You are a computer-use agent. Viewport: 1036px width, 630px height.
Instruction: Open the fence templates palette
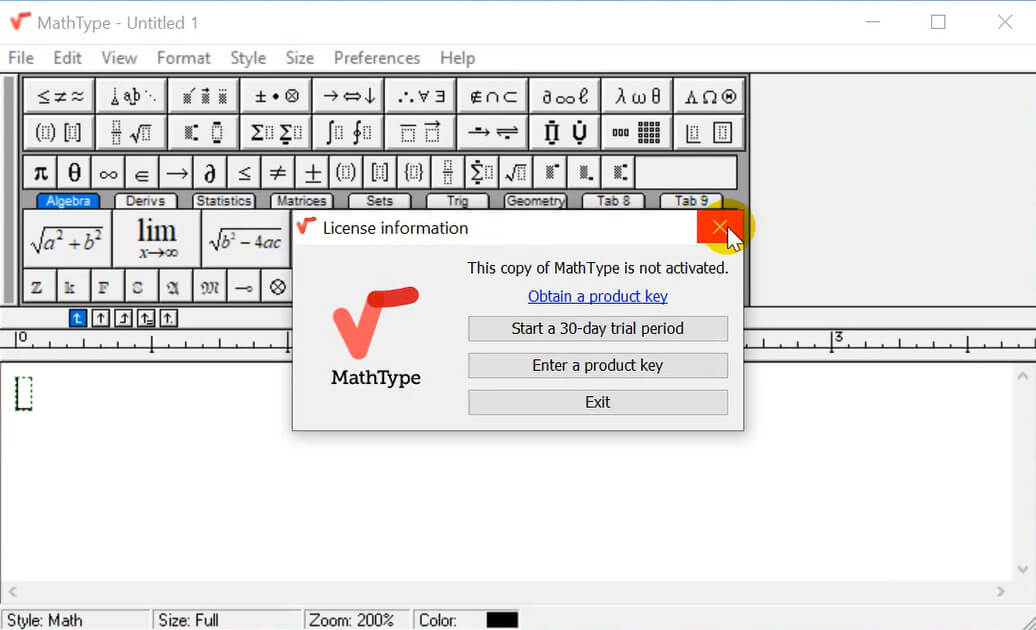(x=59, y=132)
